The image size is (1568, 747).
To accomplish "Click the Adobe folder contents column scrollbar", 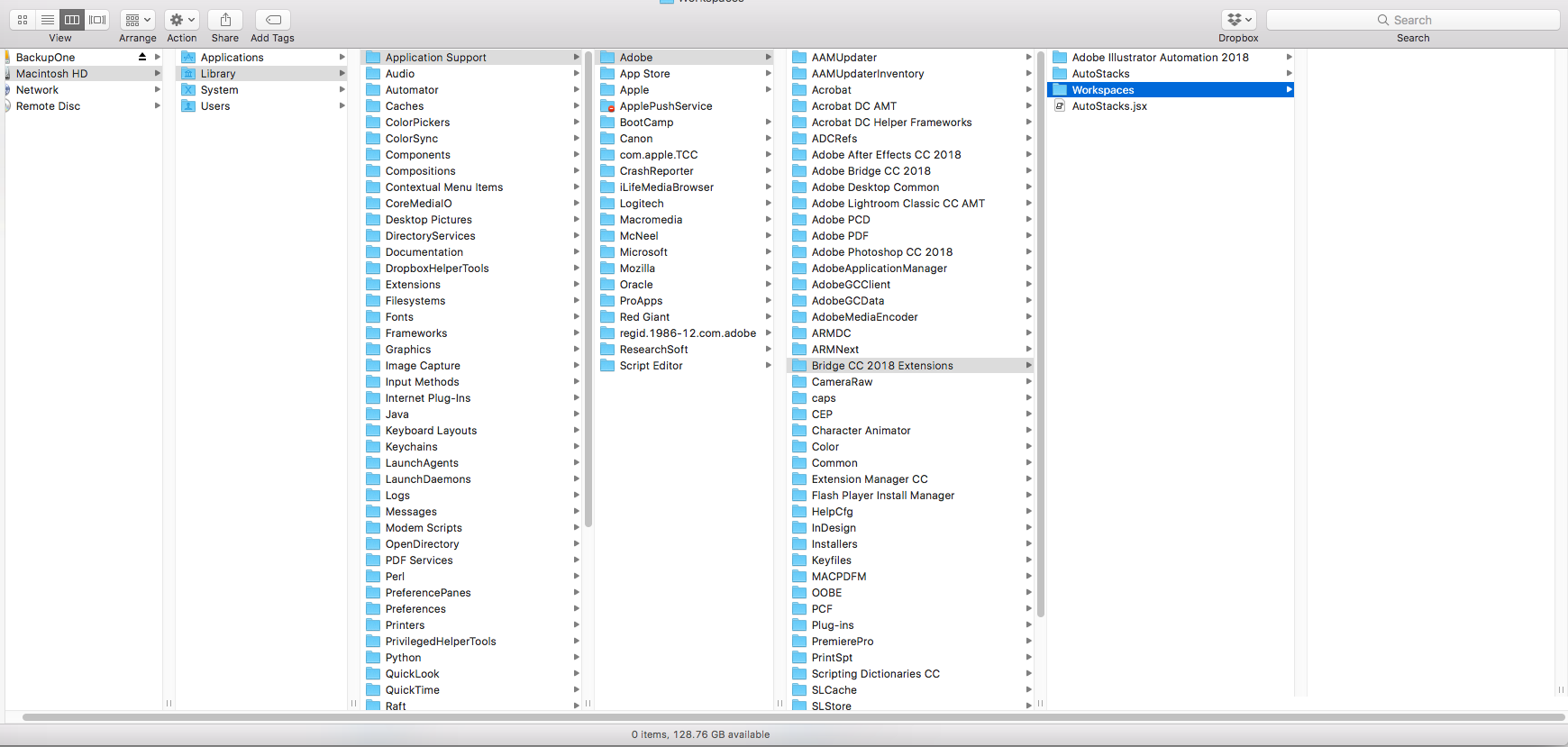I will (1041, 333).
